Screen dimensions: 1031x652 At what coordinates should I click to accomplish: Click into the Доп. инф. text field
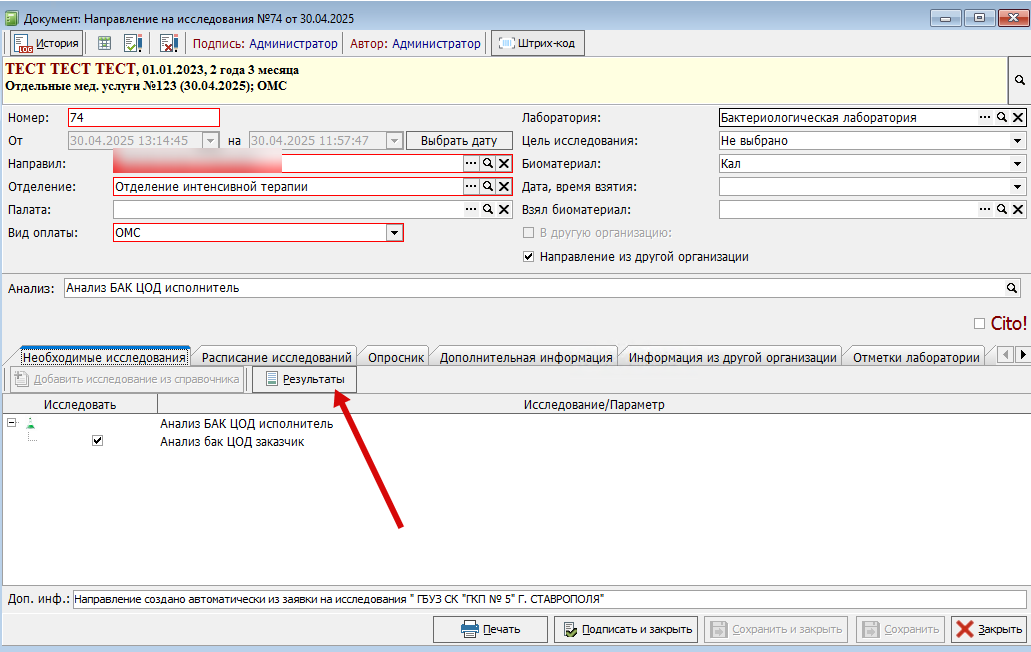point(549,599)
